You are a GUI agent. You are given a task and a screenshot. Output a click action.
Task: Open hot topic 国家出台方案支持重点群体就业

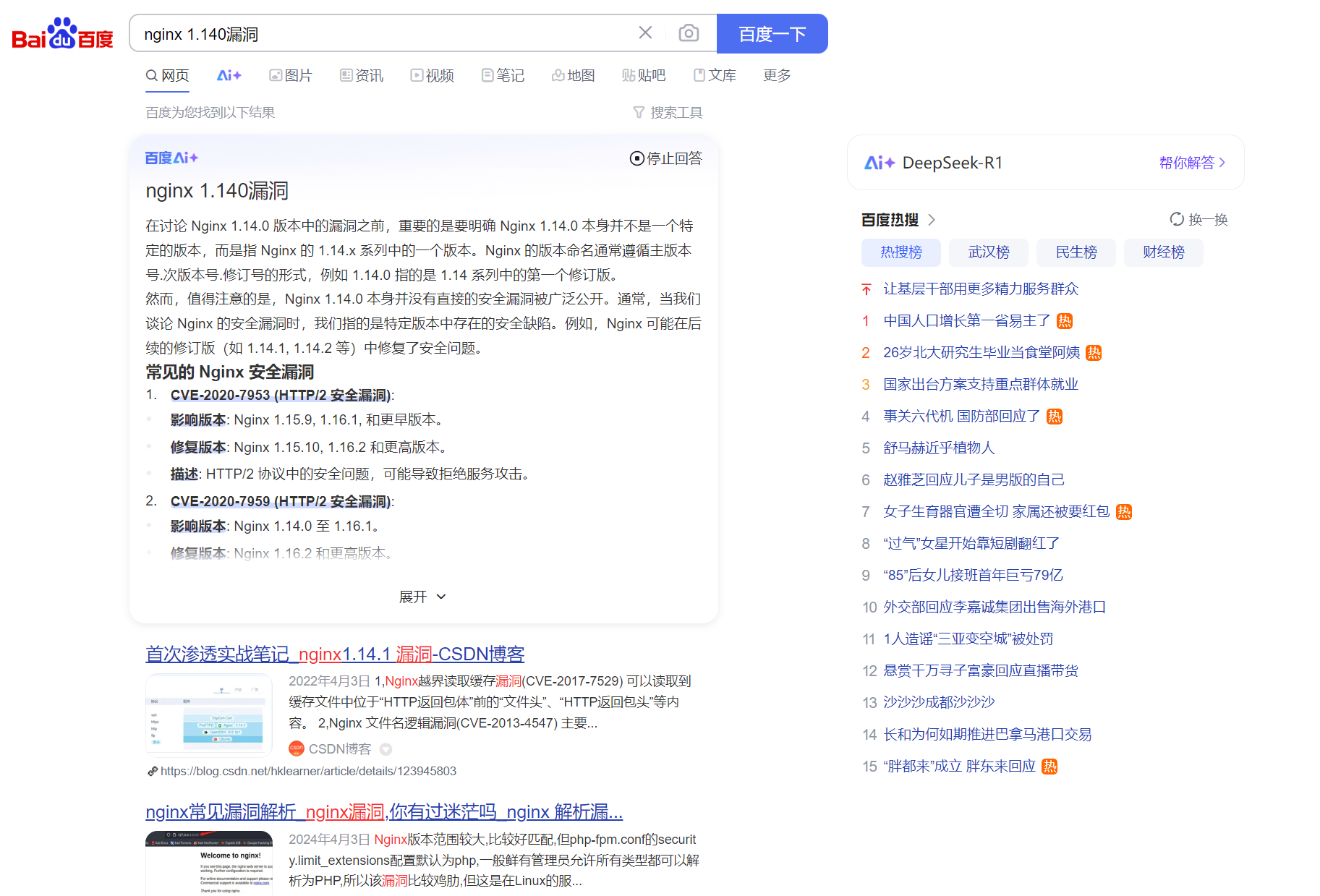pyautogui.click(x=981, y=384)
